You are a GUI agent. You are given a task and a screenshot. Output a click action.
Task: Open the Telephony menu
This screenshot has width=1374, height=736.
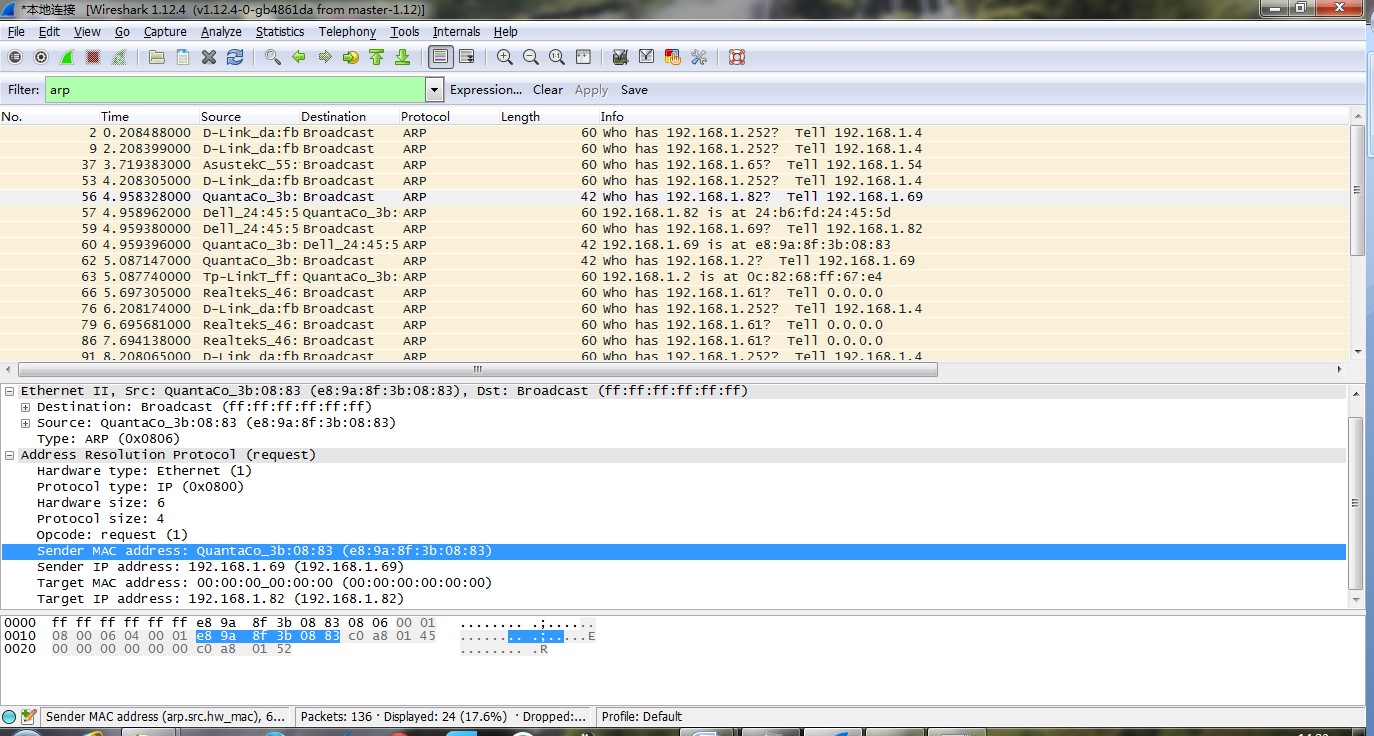click(347, 31)
